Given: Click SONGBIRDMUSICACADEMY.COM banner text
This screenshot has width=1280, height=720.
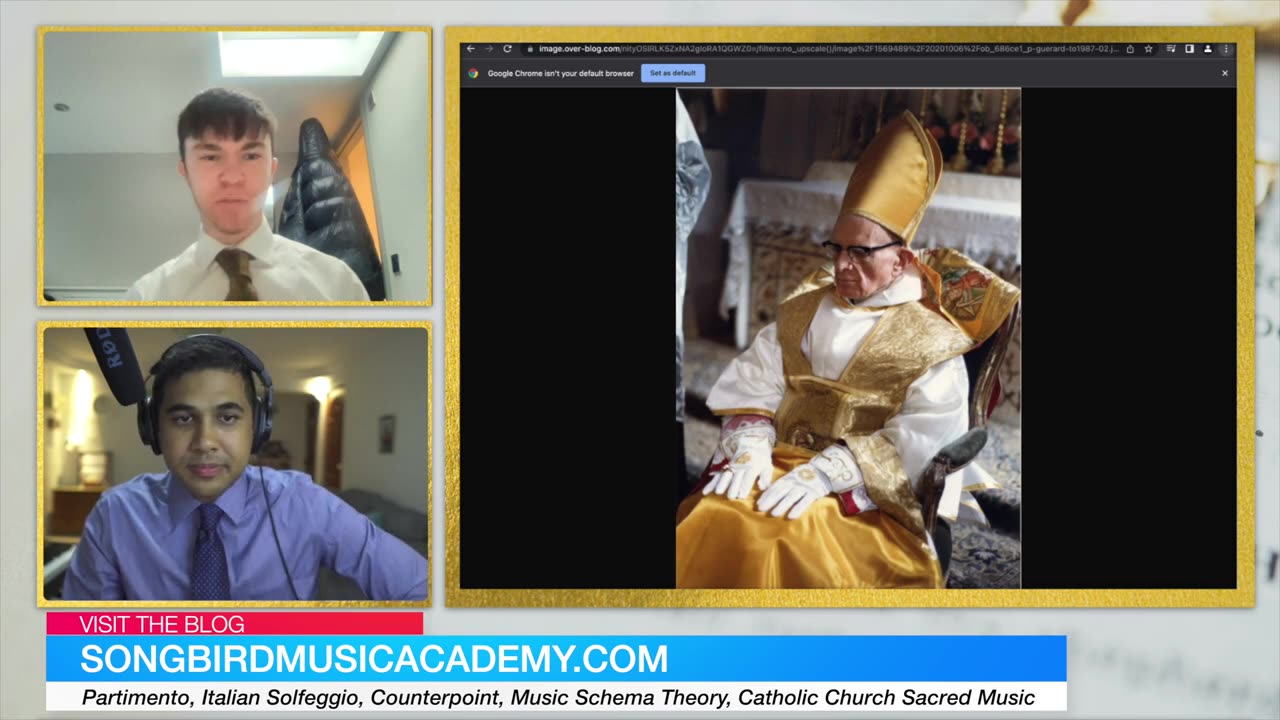Looking at the screenshot, I should pyautogui.click(x=374, y=659).
